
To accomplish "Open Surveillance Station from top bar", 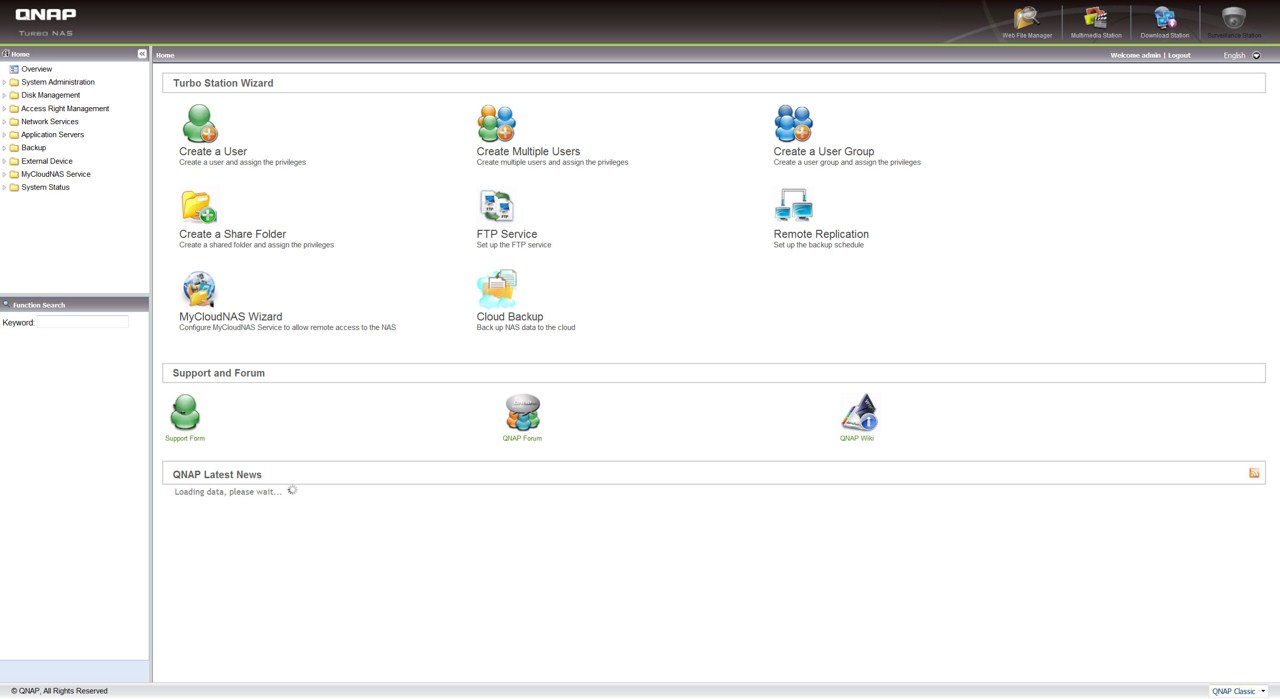I will pos(1234,19).
